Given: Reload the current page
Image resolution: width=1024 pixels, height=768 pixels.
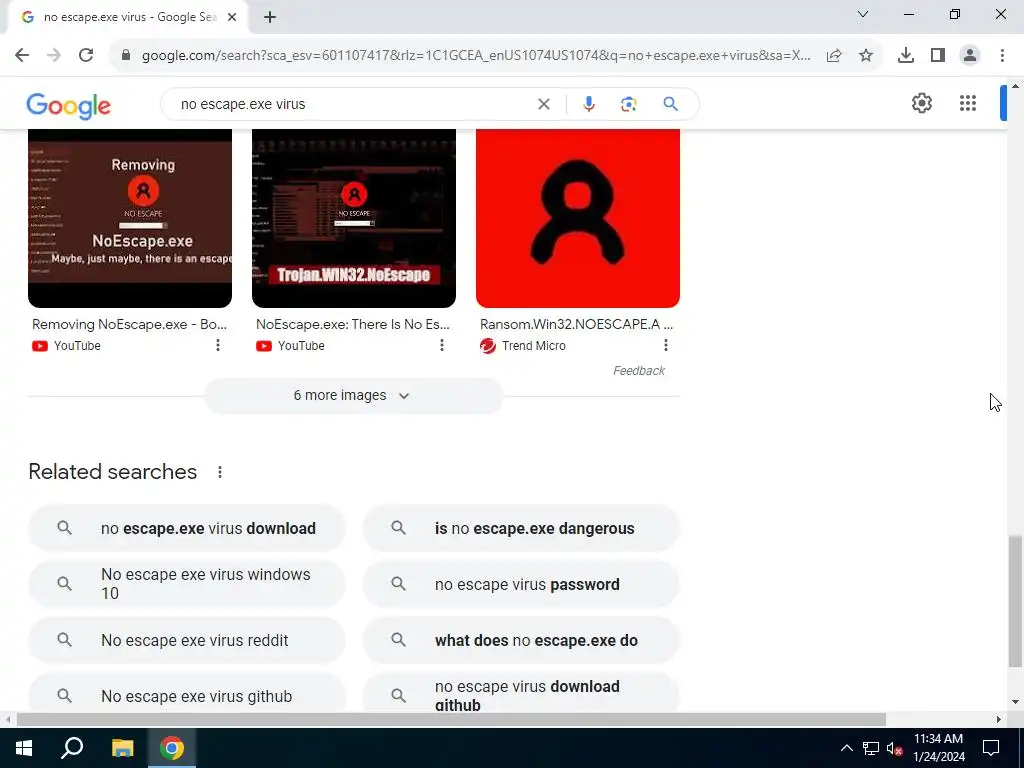Looking at the screenshot, I should pos(86,55).
